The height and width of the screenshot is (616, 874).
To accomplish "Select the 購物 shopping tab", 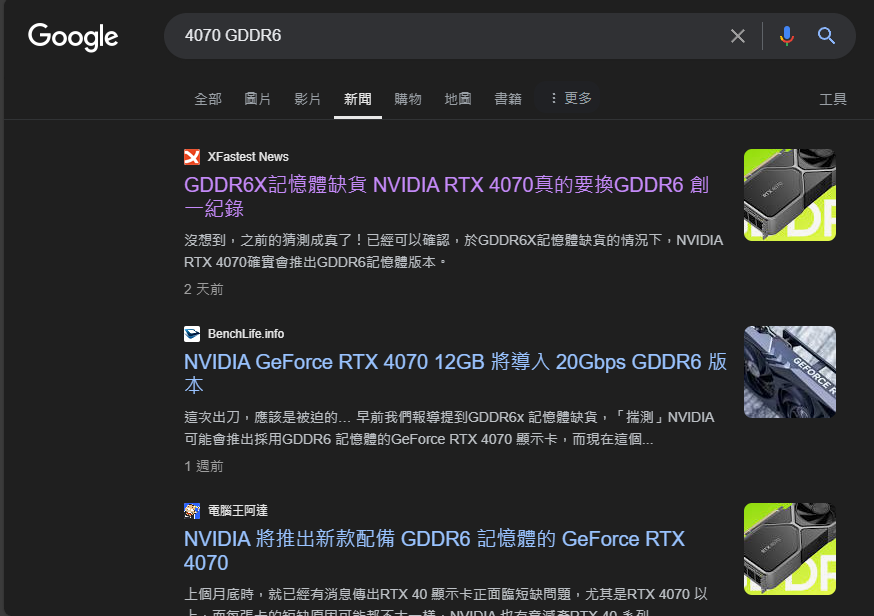I will point(408,99).
